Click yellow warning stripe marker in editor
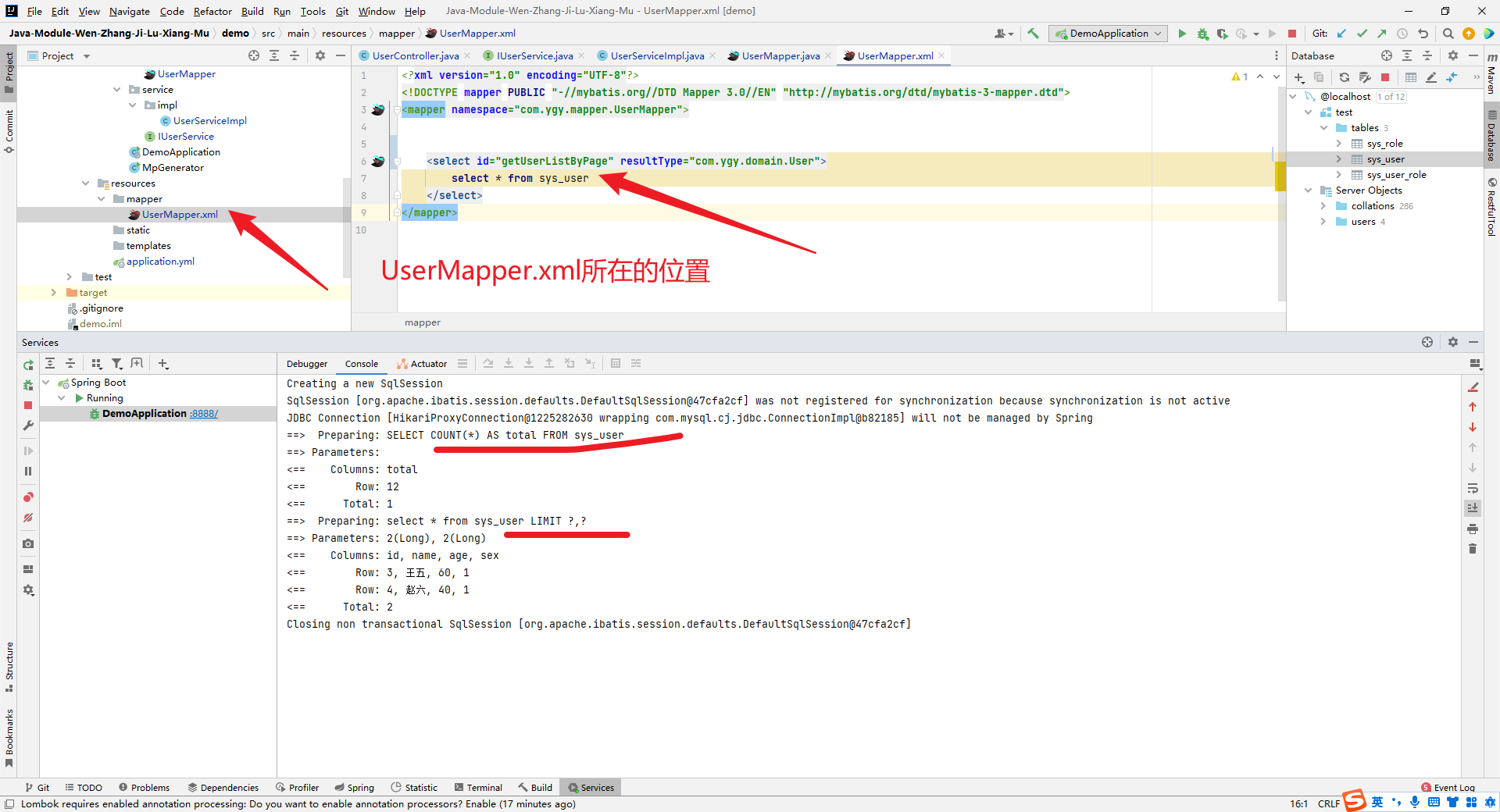1500x812 pixels. click(x=1280, y=176)
